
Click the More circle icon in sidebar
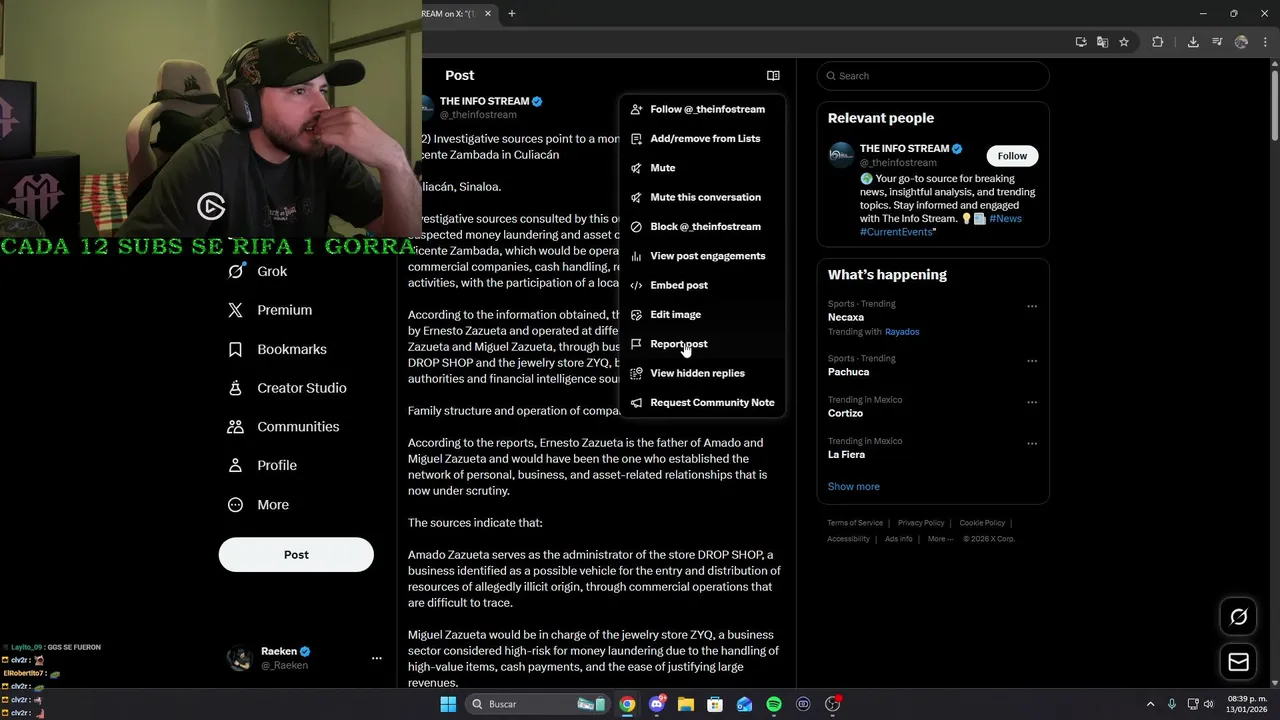[x=236, y=505]
